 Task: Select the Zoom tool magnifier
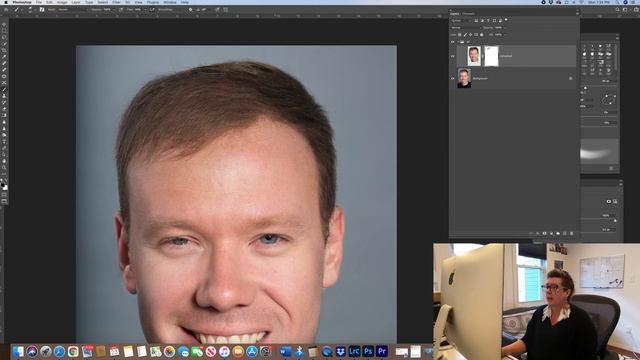[x=4, y=167]
